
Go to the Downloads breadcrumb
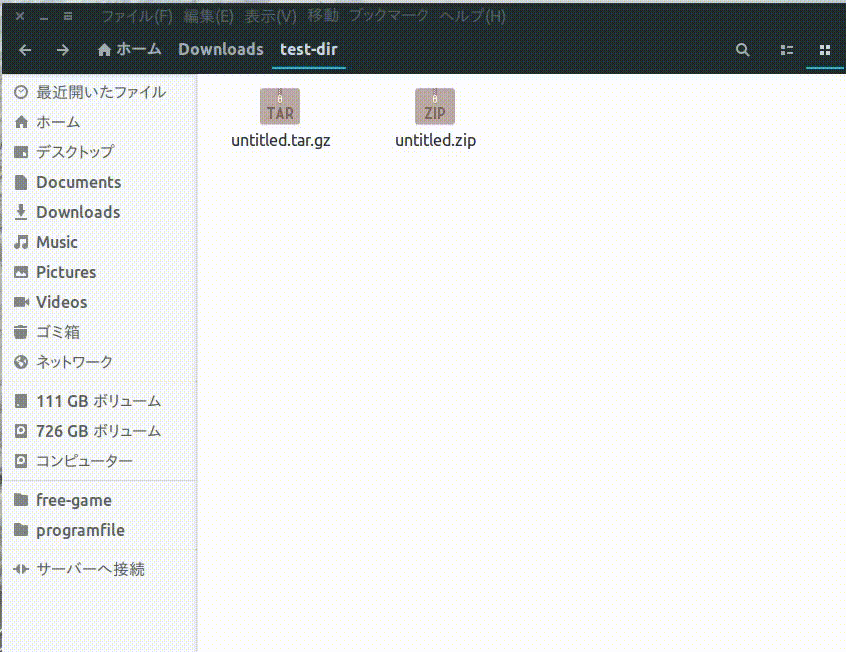[x=219, y=48]
